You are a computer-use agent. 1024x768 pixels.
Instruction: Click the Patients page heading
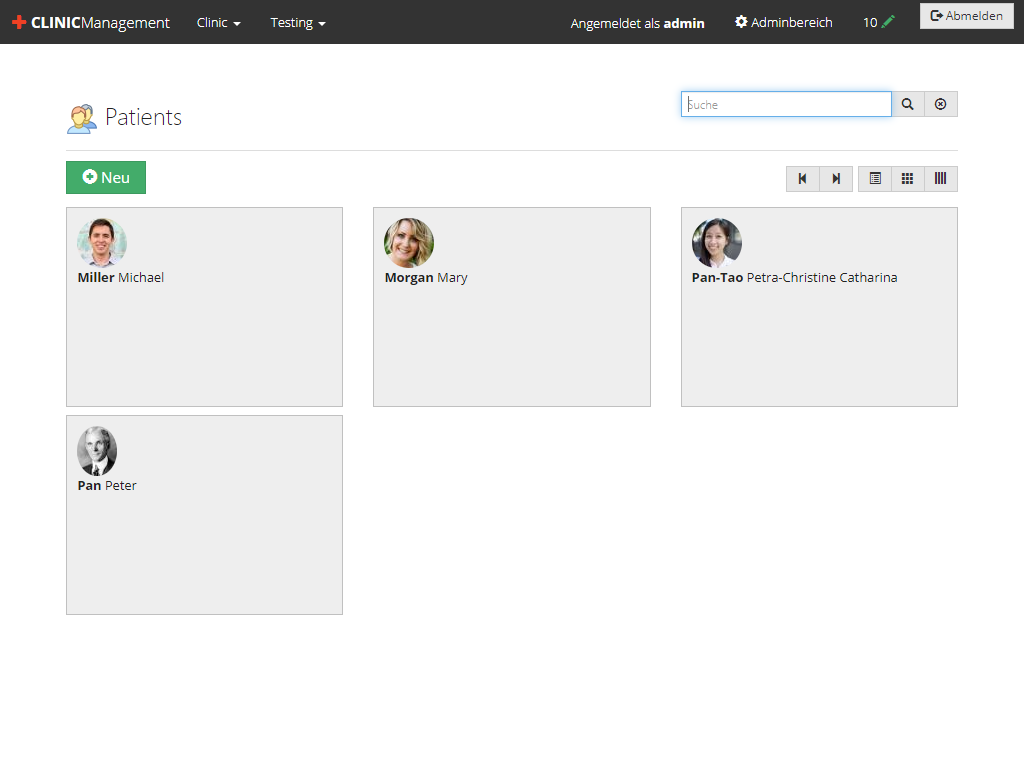coord(144,118)
